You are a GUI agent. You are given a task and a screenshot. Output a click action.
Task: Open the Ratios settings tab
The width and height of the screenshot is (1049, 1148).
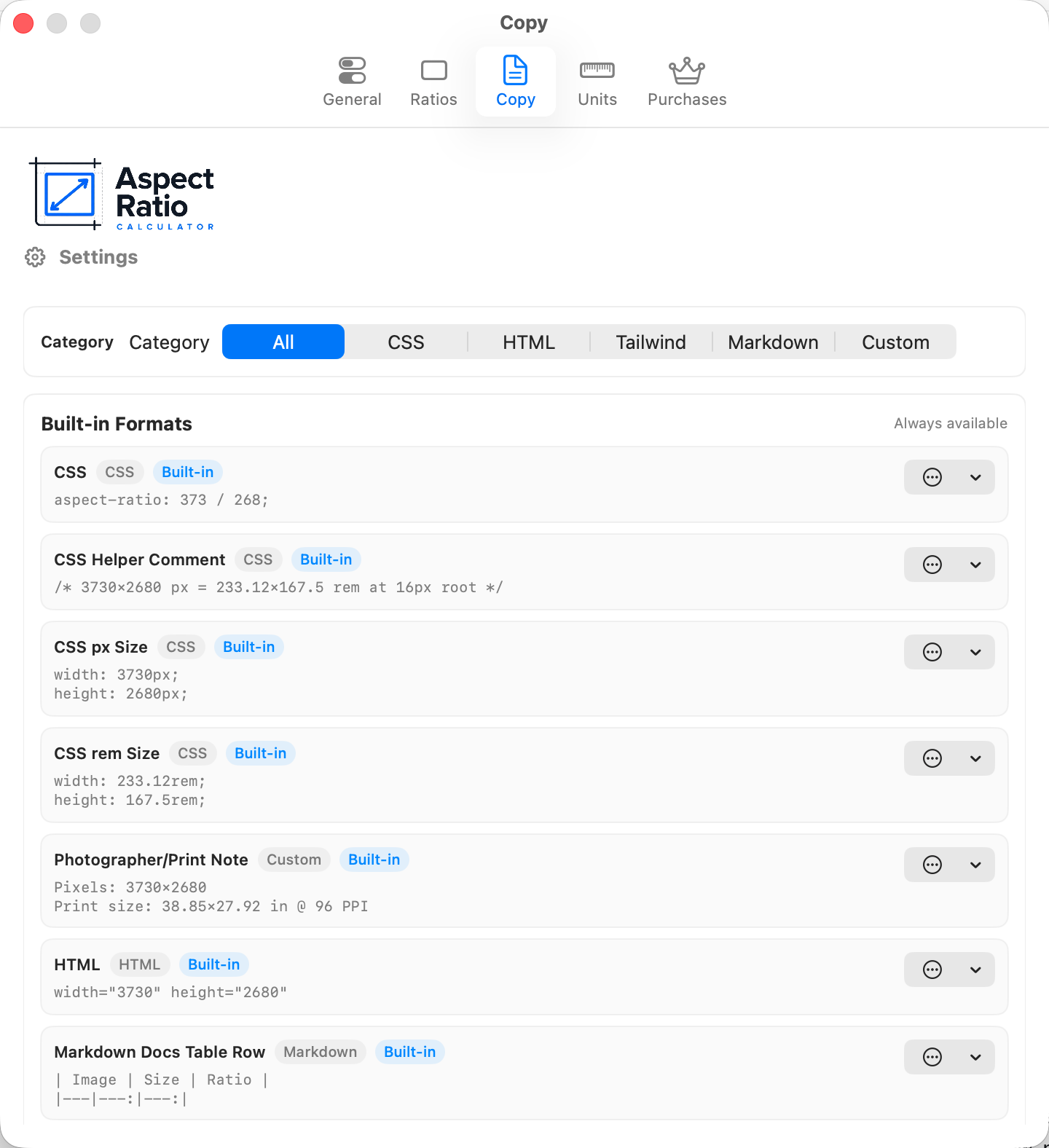(433, 82)
